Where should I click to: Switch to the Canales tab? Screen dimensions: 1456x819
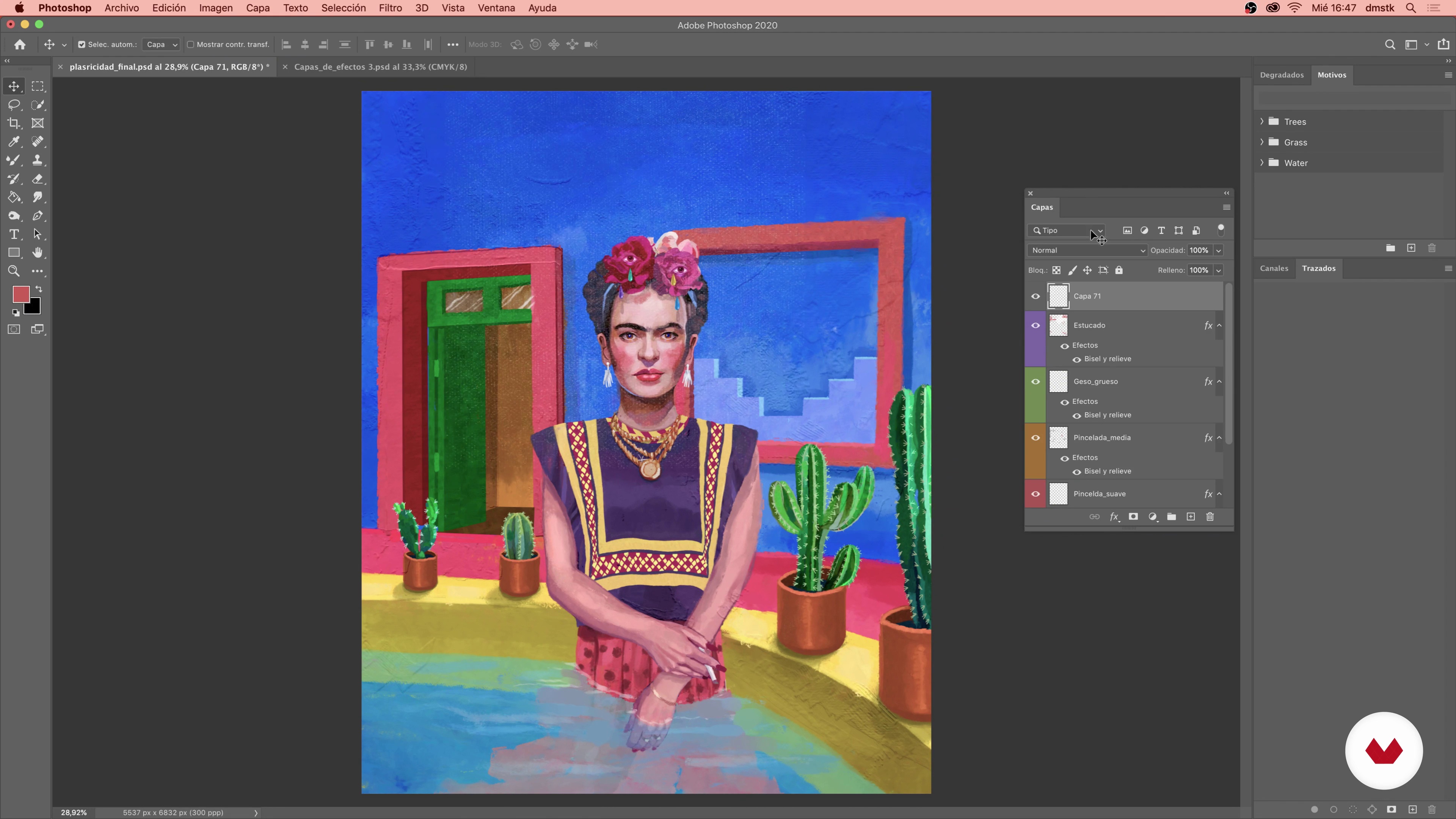click(x=1274, y=268)
